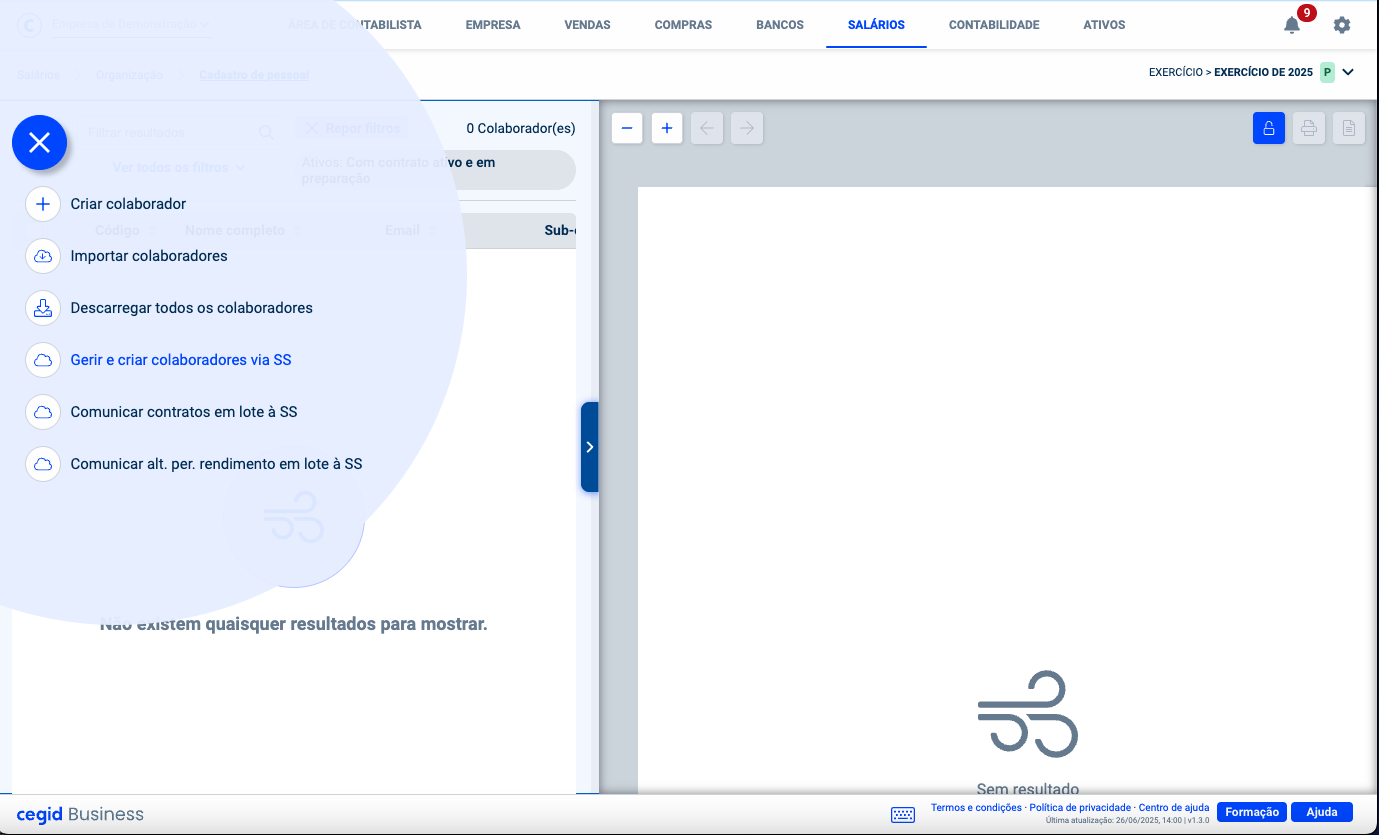Open the Empresa tab
This screenshot has width=1379, height=835.
click(x=493, y=25)
